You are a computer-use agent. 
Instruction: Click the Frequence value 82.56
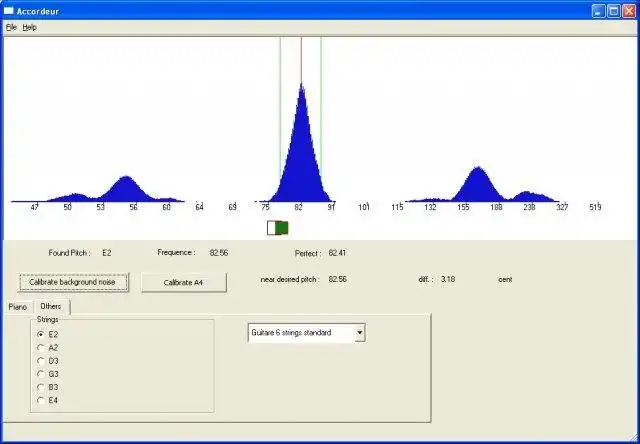219,253
